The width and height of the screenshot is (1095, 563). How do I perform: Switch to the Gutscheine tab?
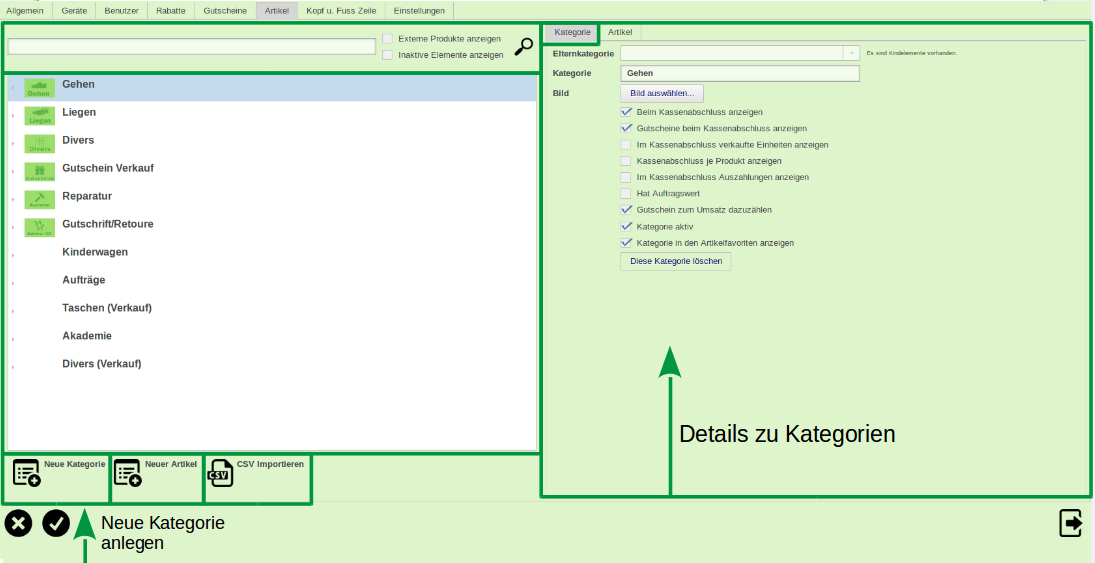pyautogui.click(x=225, y=10)
